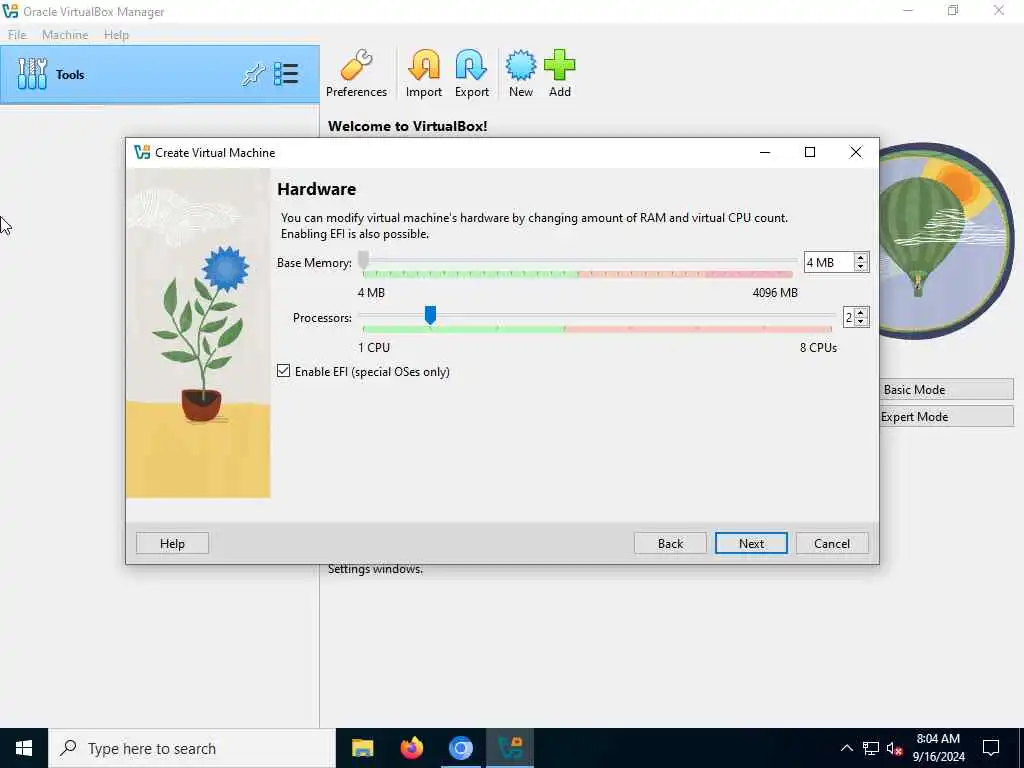Image resolution: width=1024 pixels, height=768 pixels.
Task: Click Expert Mode button behind dialog
Action: (x=946, y=417)
